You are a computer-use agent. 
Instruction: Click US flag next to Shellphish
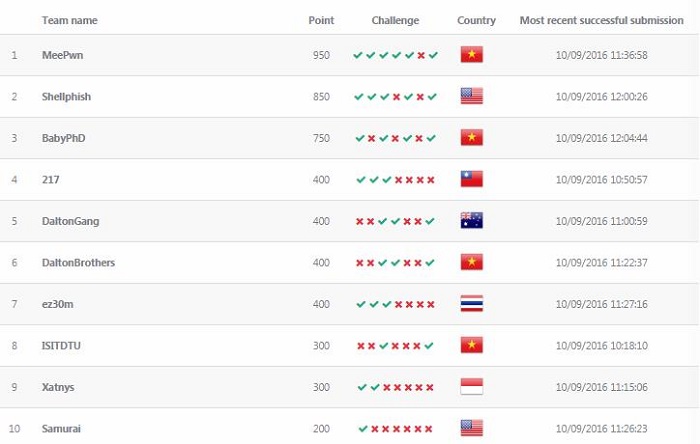(x=471, y=96)
